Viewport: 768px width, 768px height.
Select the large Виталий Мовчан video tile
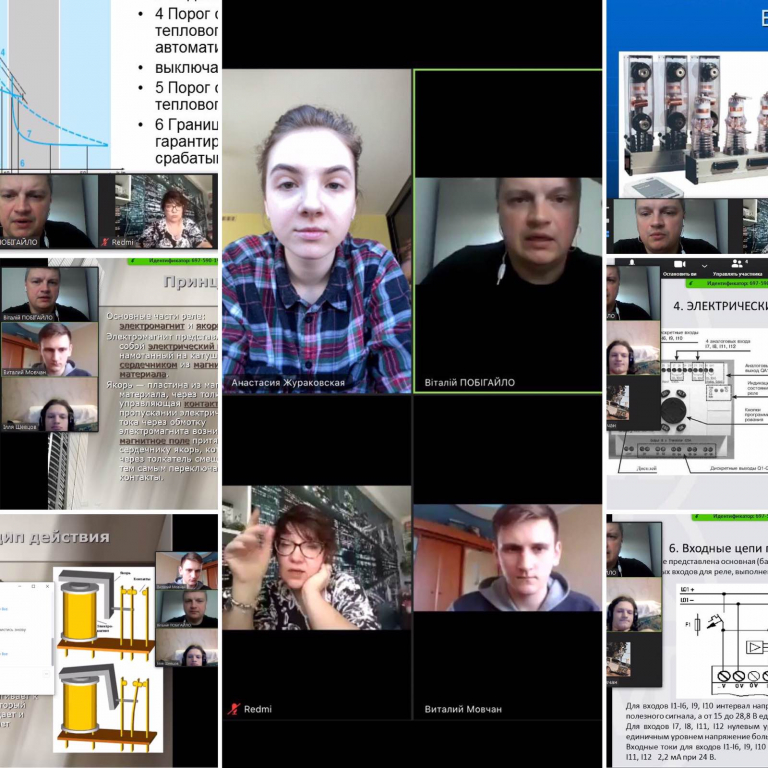tap(508, 557)
